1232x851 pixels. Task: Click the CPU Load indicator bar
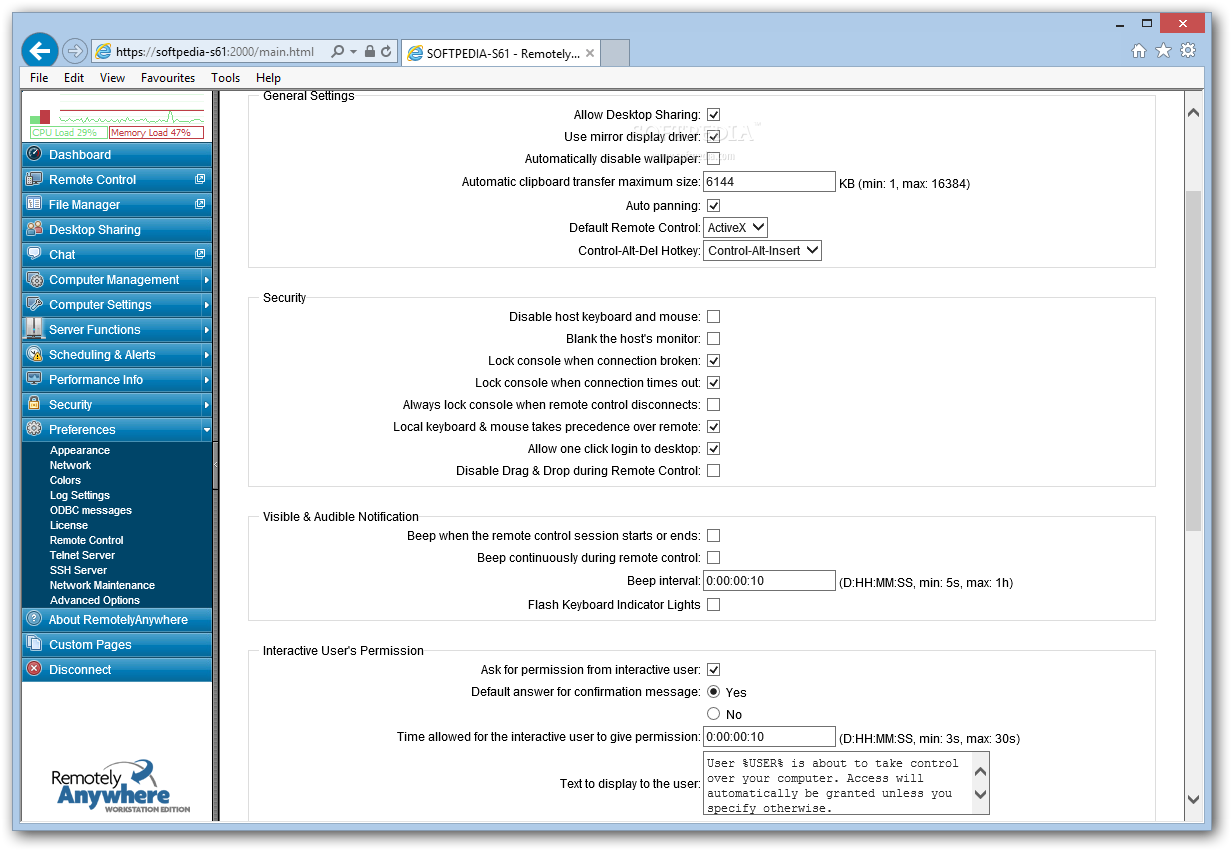(x=67, y=132)
